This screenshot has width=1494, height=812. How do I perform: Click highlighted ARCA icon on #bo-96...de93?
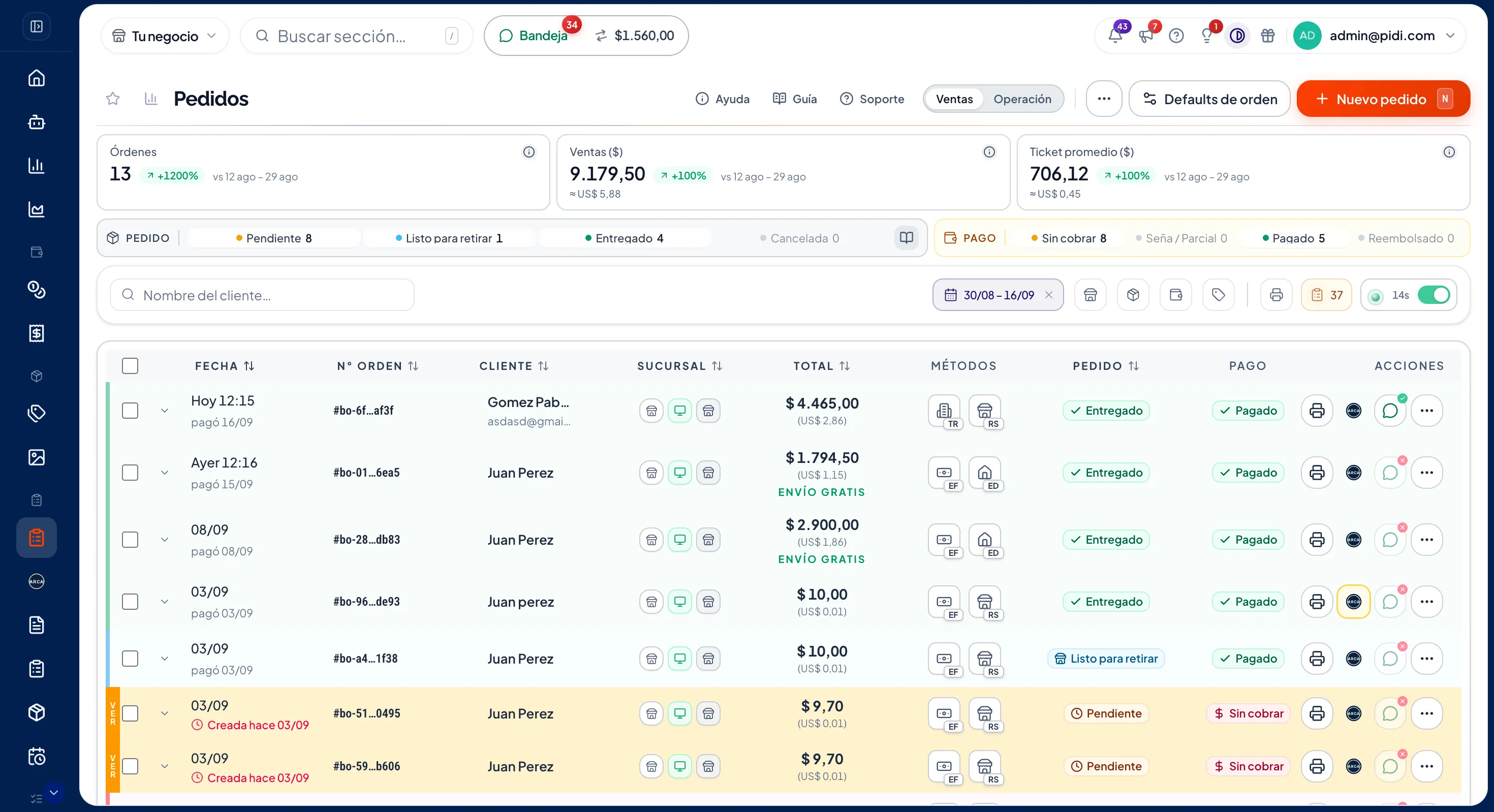1353,602
